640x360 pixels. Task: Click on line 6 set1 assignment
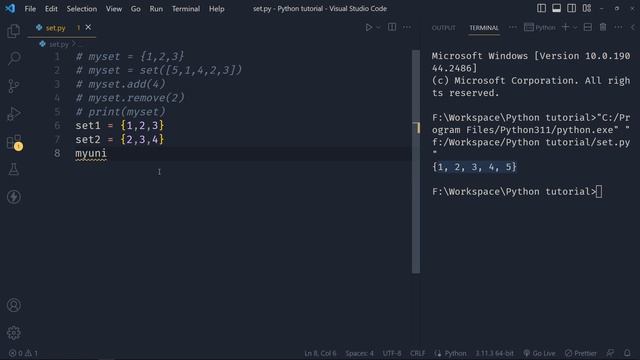point(120,126)
